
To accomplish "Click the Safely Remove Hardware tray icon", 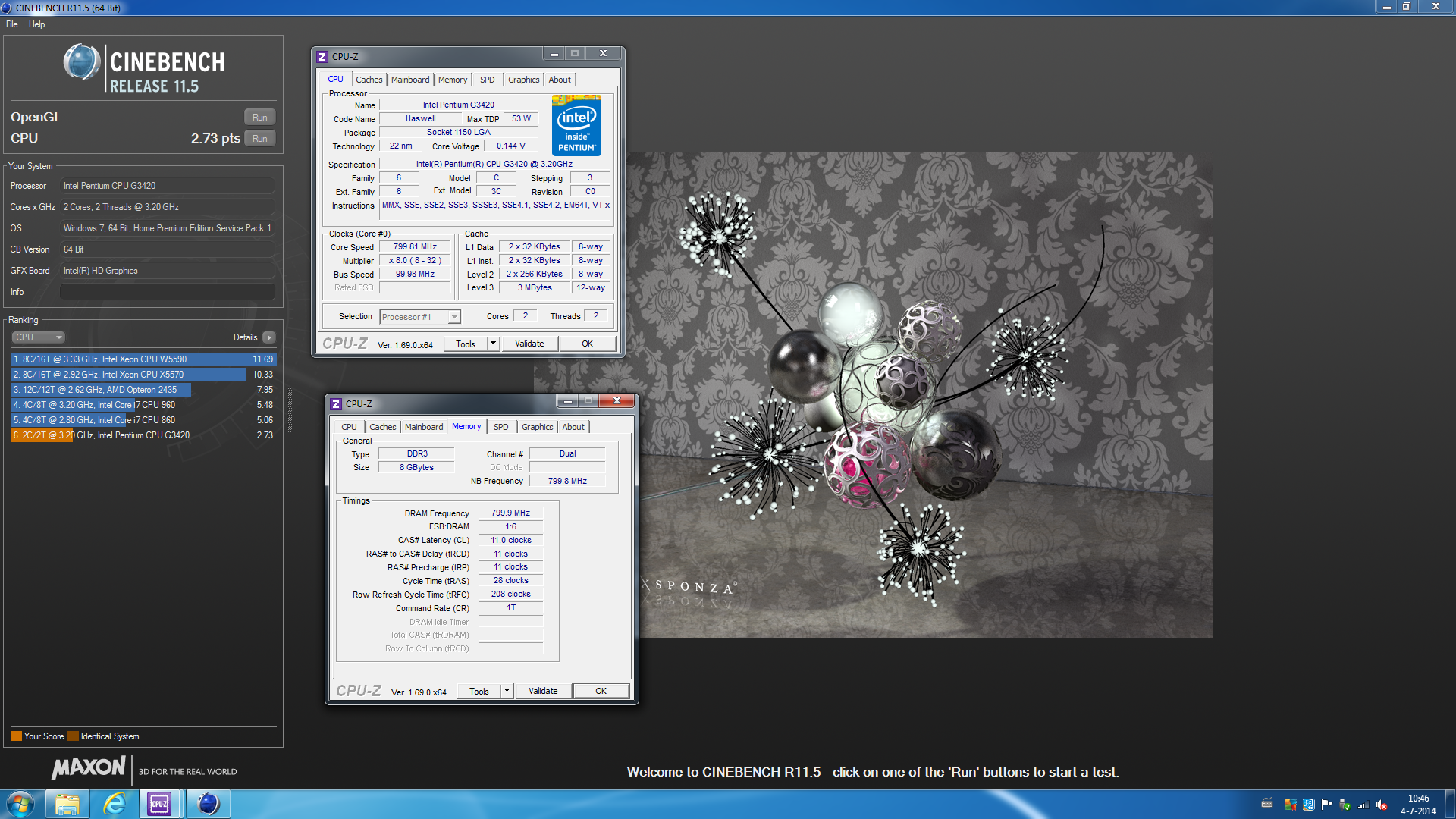I will pyautogui.click(x=1345, y=805).
